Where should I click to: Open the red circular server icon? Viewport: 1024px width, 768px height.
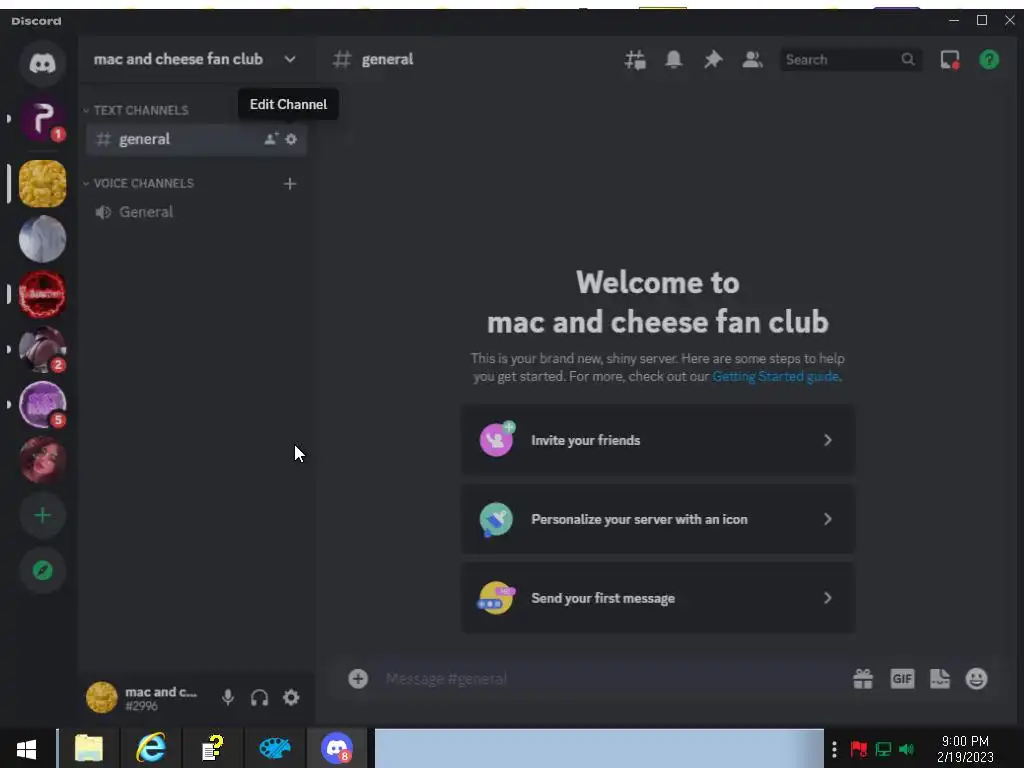[x=42, y=295]
